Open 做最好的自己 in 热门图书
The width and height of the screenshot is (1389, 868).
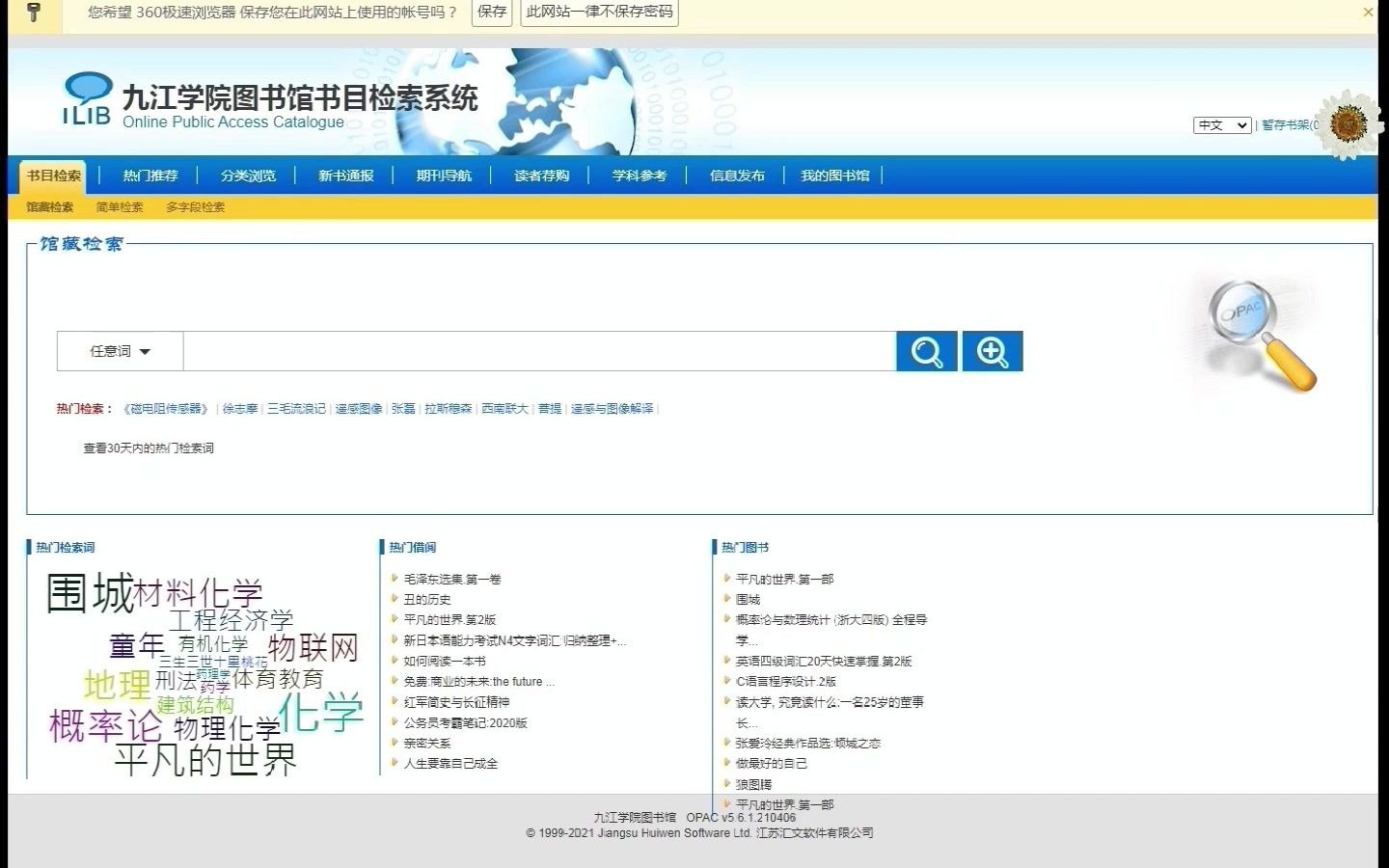771,764
